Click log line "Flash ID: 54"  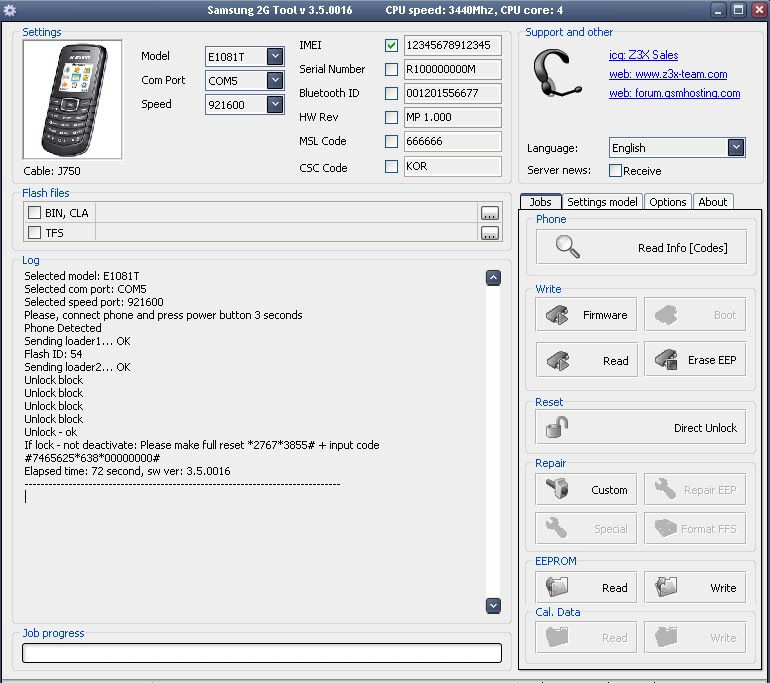[53, 354]
